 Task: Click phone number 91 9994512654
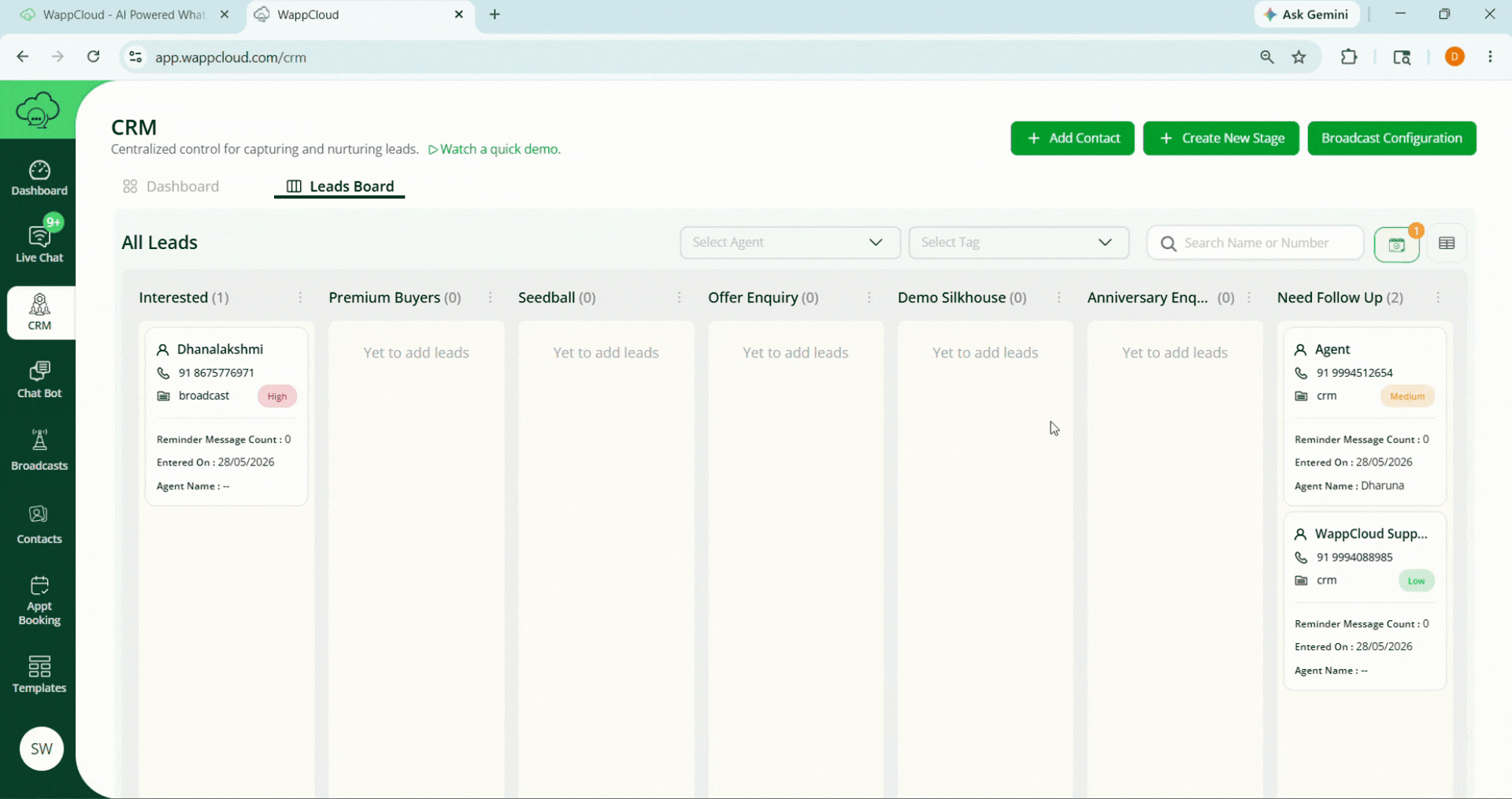coord(1354,373)
